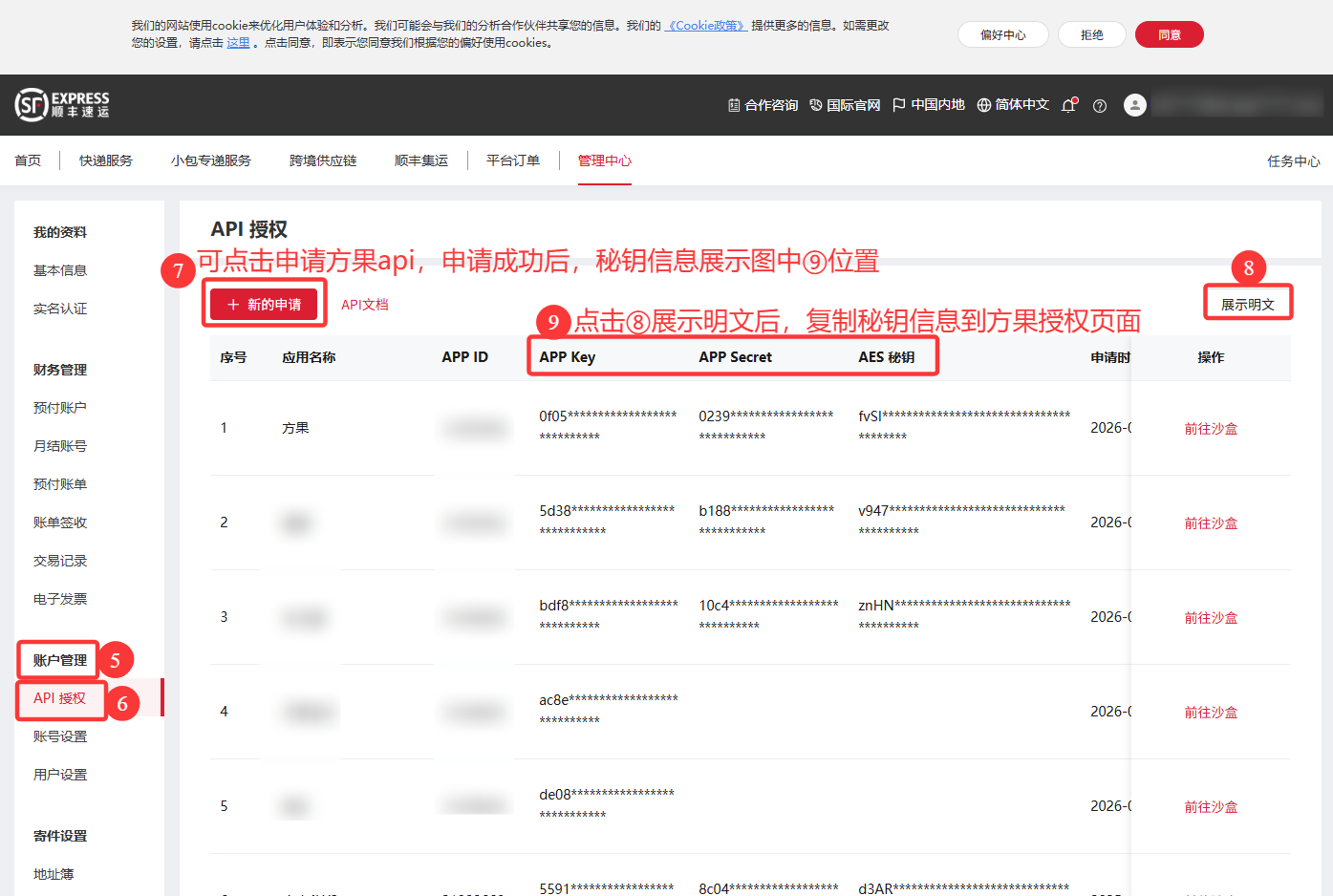Go to 国际官网 in the header

click(x=845, y=105)
